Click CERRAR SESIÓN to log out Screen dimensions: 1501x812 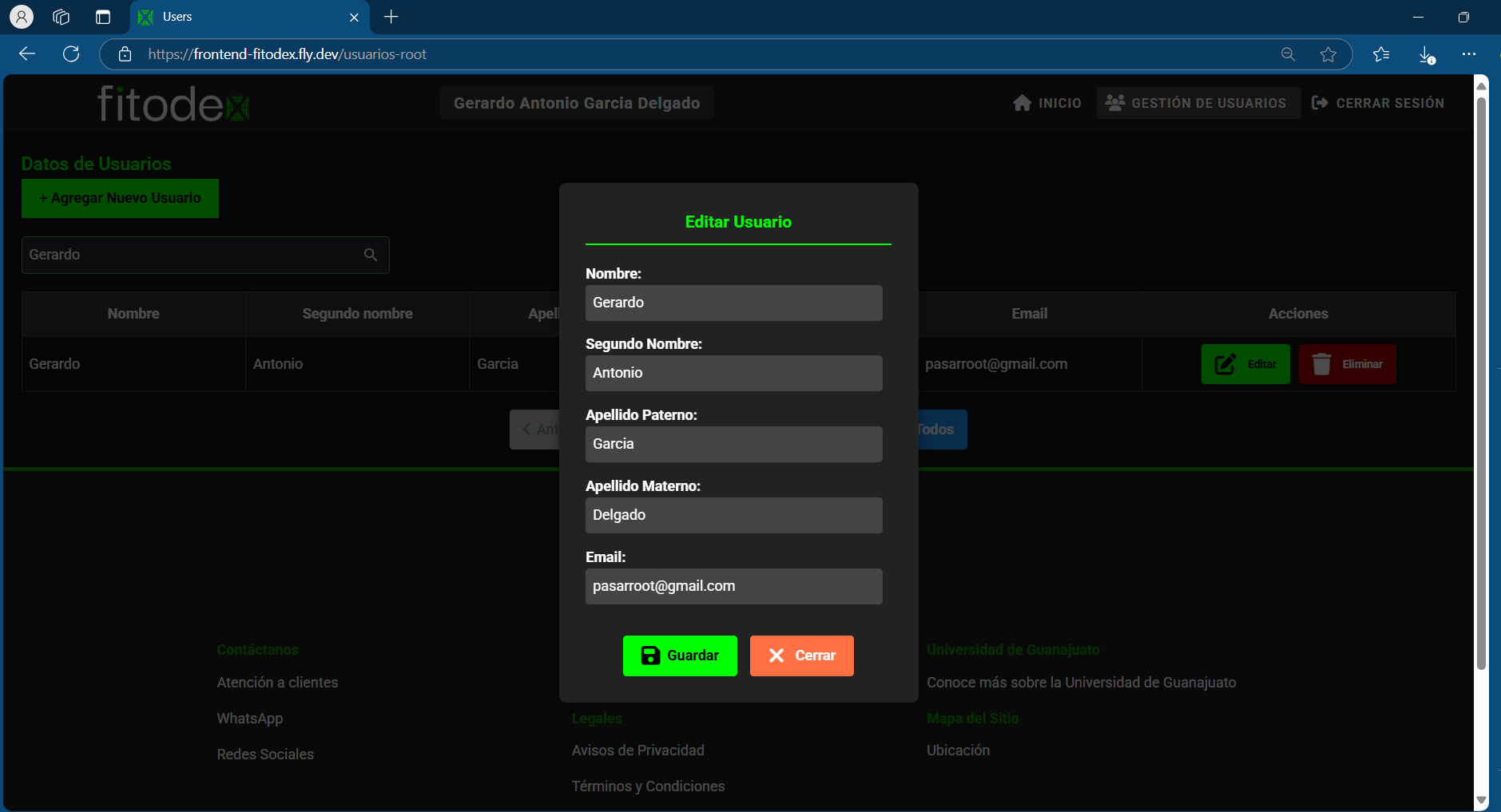click(1378, 103)
